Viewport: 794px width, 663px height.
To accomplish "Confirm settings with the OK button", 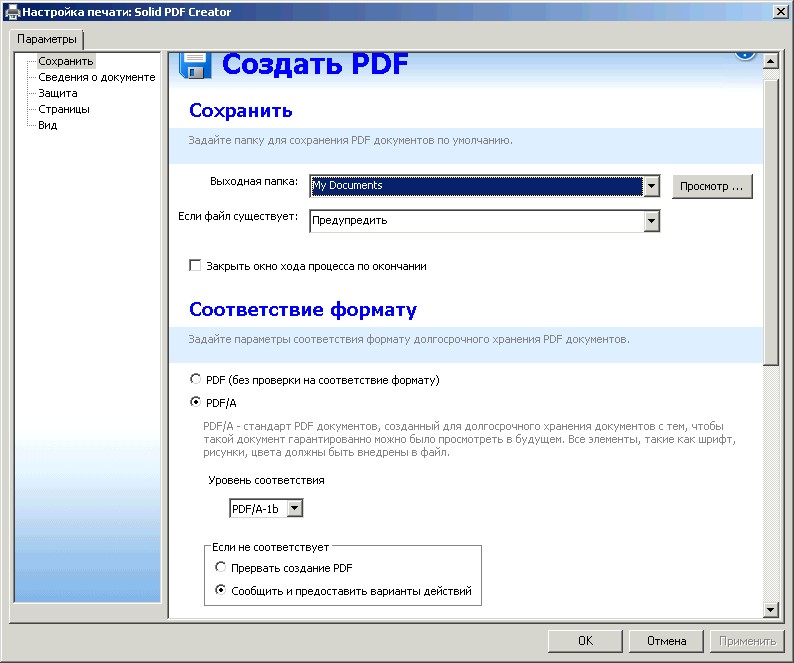I will pos(585,641).
